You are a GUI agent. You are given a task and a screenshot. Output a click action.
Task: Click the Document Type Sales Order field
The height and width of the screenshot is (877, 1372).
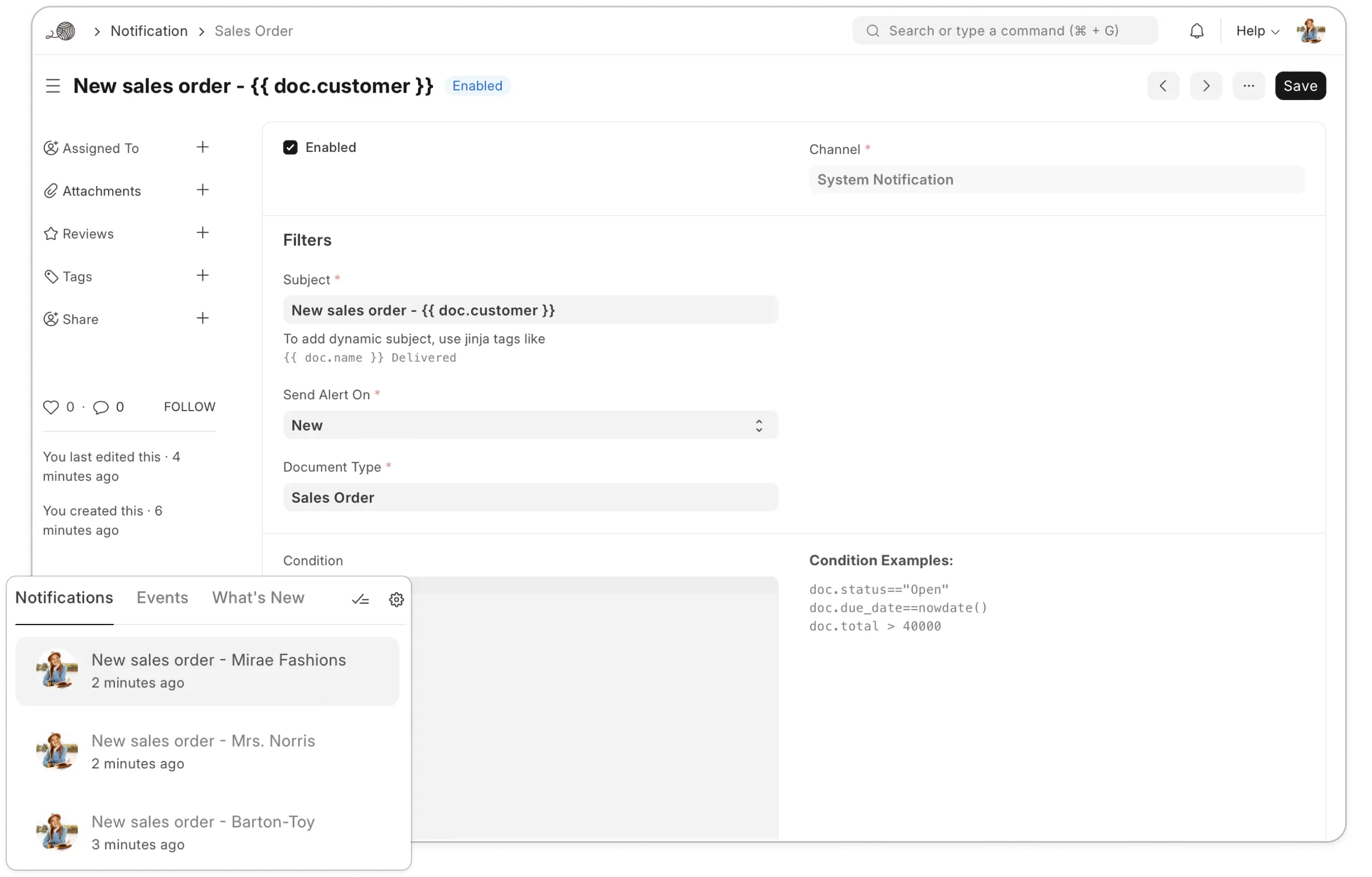tap(530, 497)
